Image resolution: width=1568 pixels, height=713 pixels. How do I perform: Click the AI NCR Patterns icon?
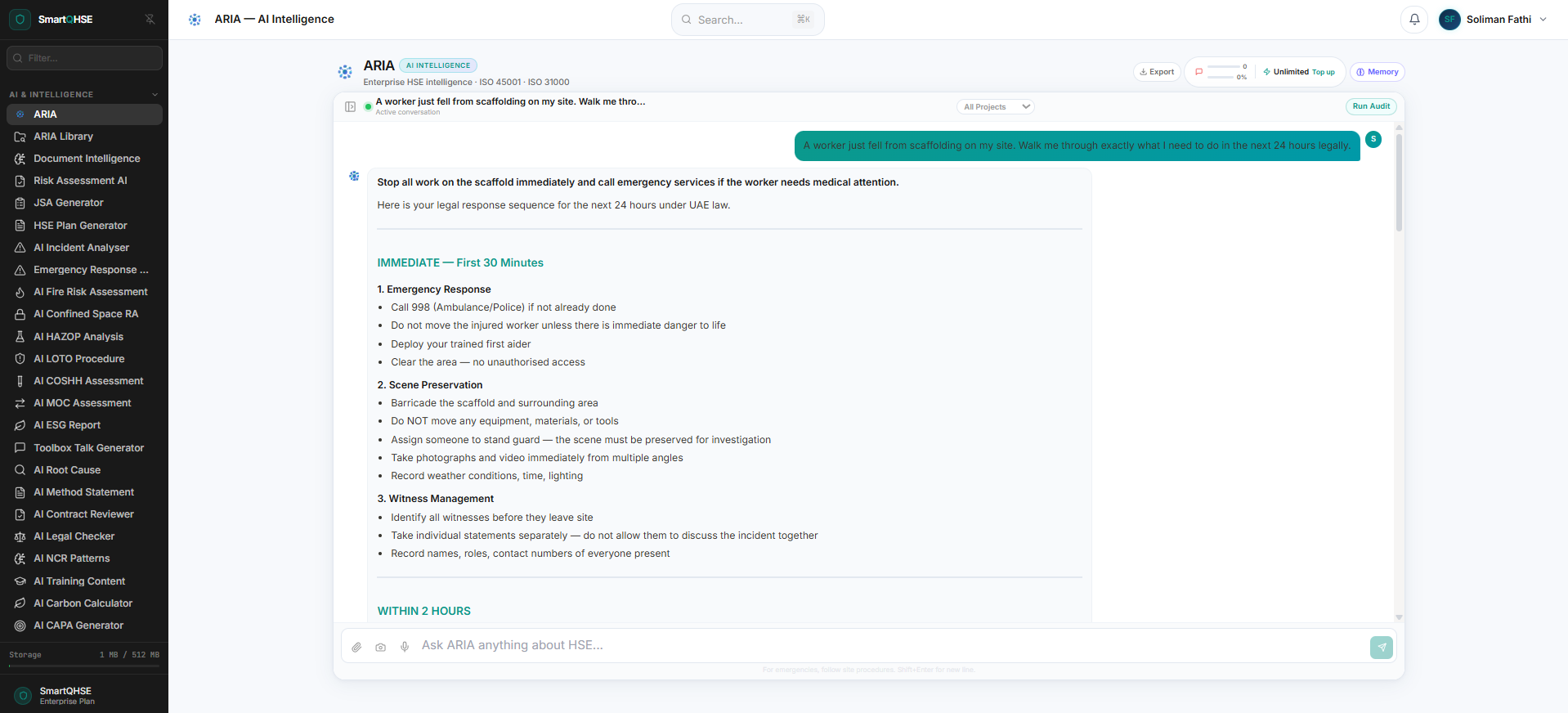(x=20, y=558)
